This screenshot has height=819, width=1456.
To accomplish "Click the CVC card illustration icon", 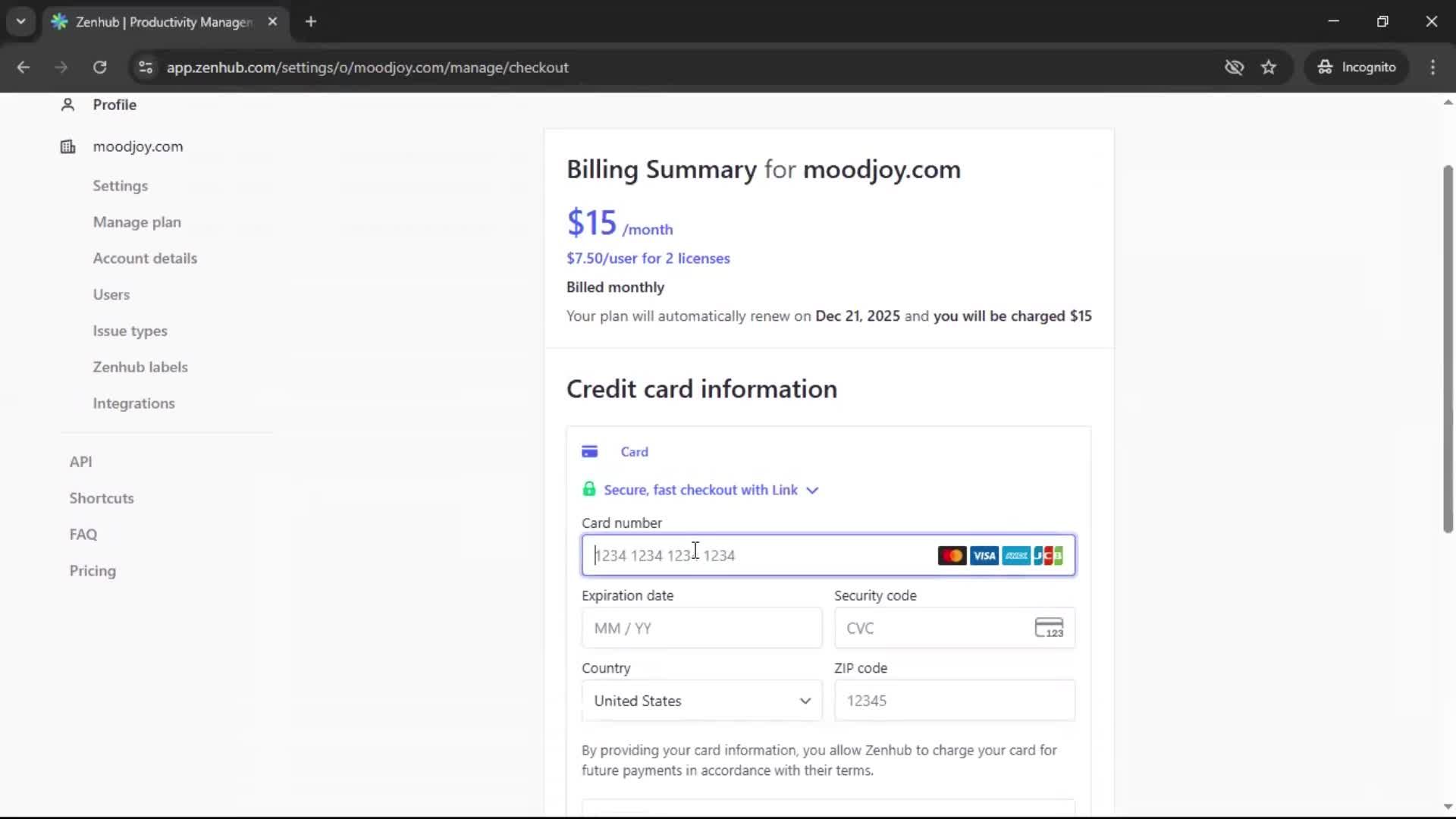I will (x=1049, y=628).
